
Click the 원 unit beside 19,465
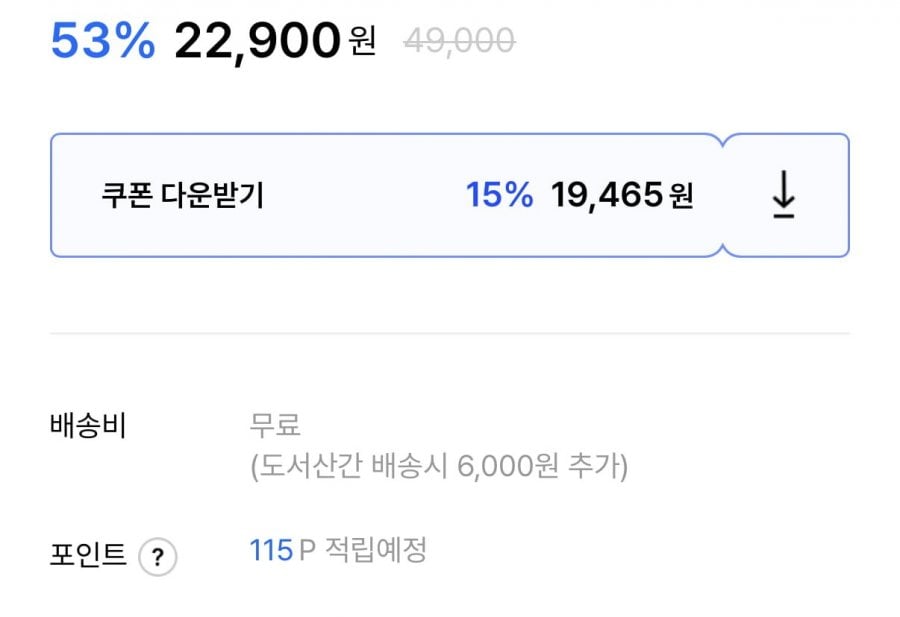[681, 196]
